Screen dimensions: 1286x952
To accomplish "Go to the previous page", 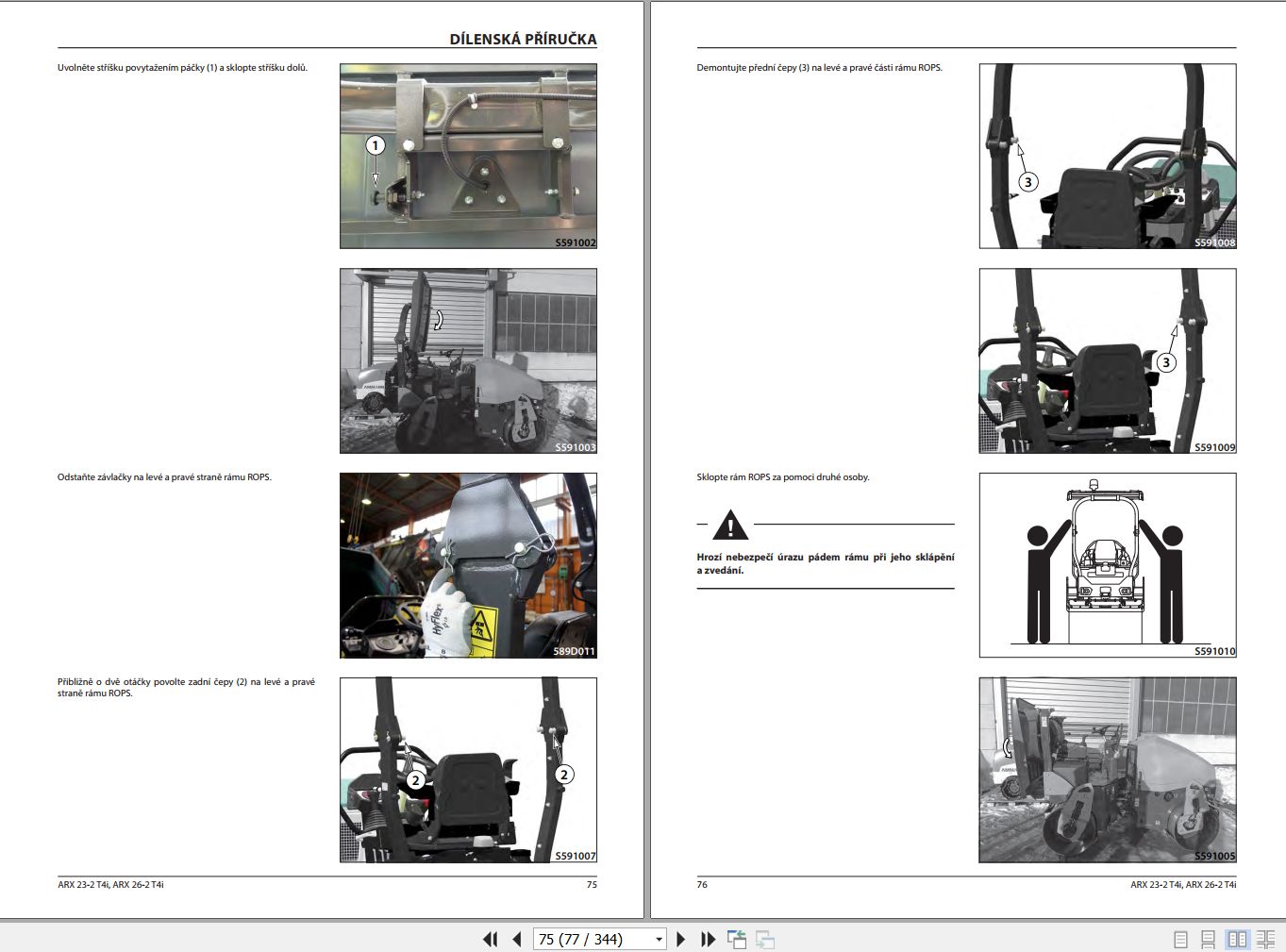I will (x=515, y=939).
